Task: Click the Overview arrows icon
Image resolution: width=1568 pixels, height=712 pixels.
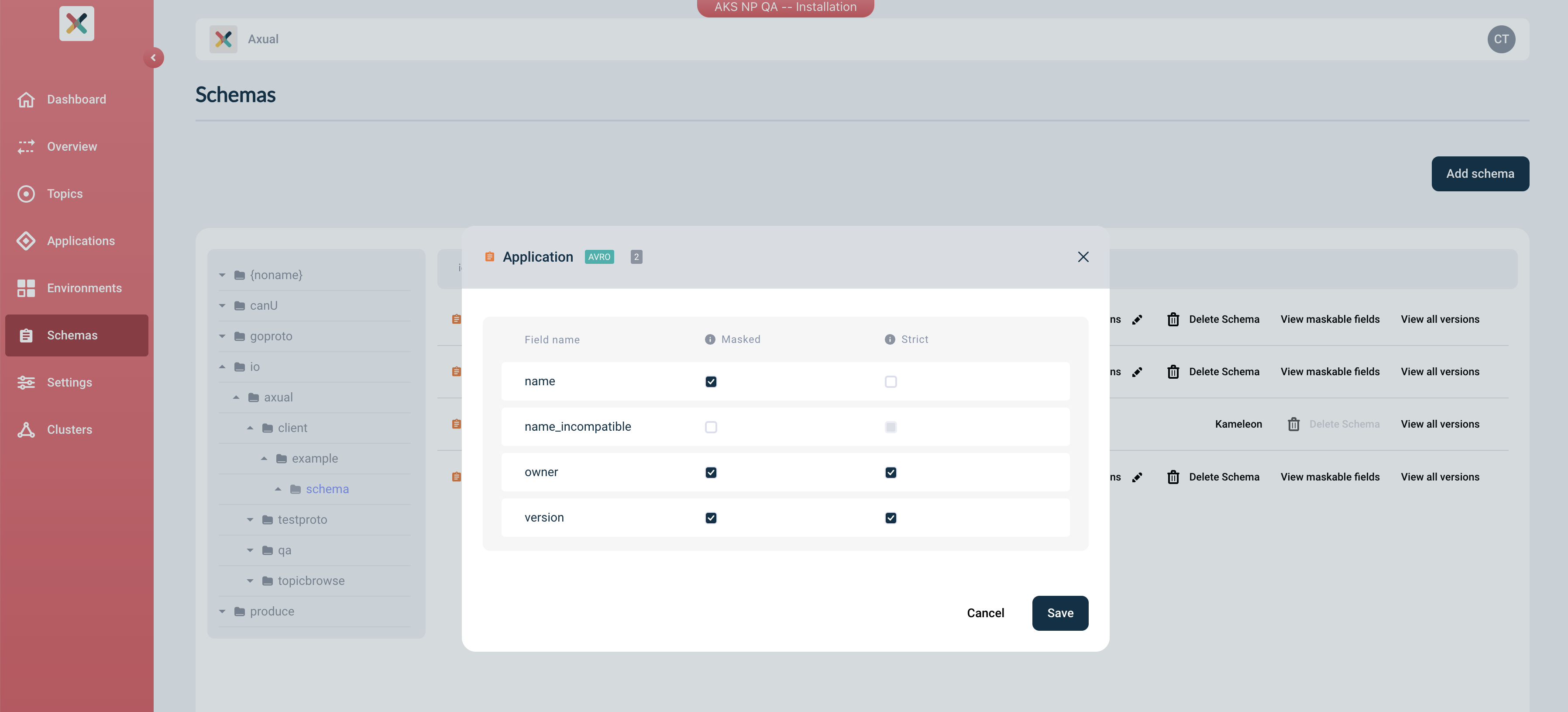Action: pyautogui.click(x=26, y=146)
